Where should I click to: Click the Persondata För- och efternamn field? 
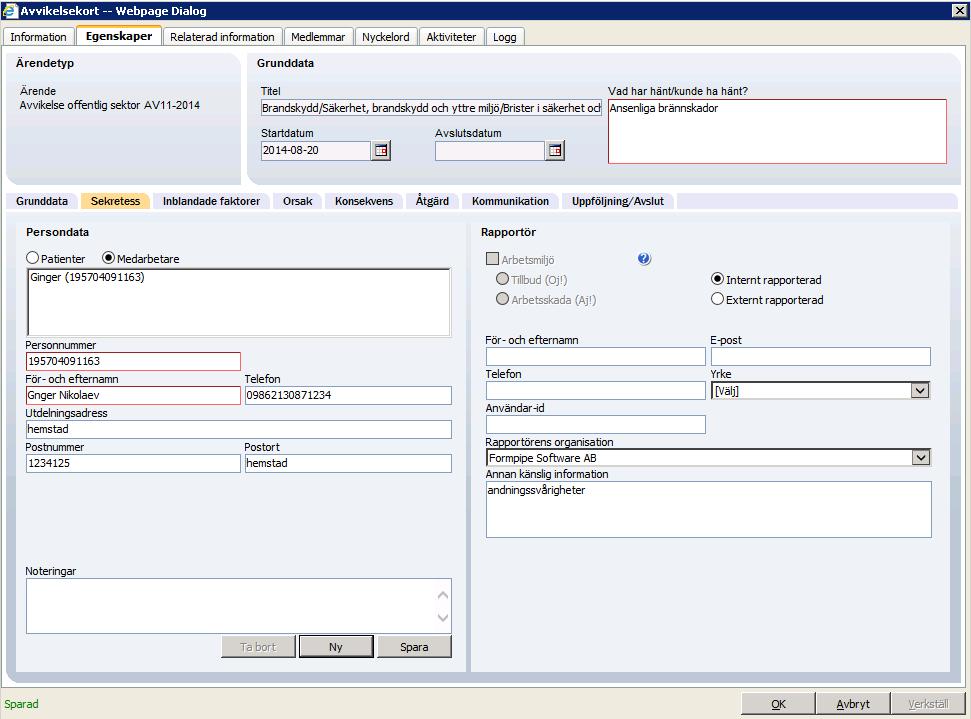tap(133, 395)
